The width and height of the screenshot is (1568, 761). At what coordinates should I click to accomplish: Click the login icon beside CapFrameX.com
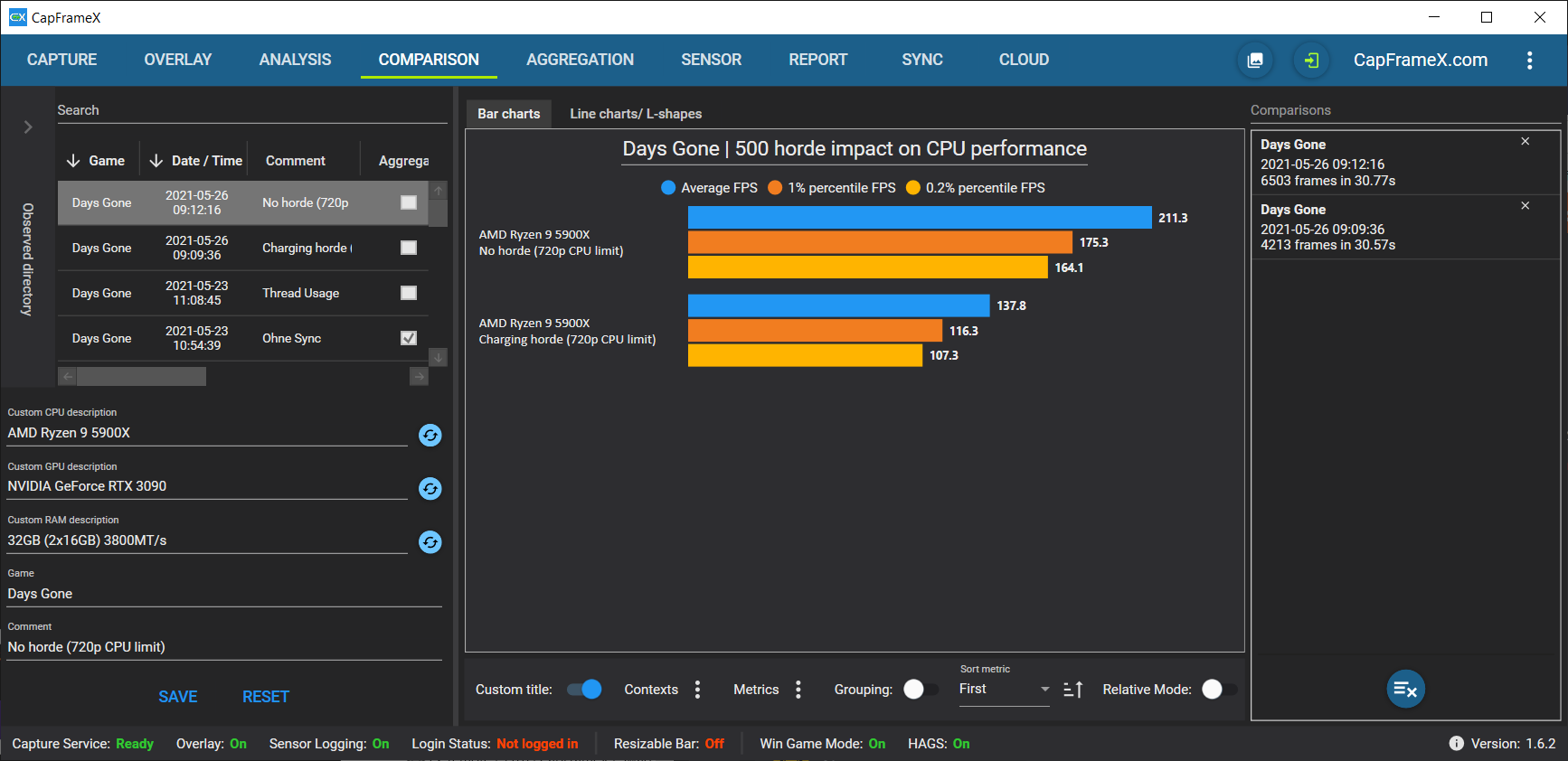1311,61
